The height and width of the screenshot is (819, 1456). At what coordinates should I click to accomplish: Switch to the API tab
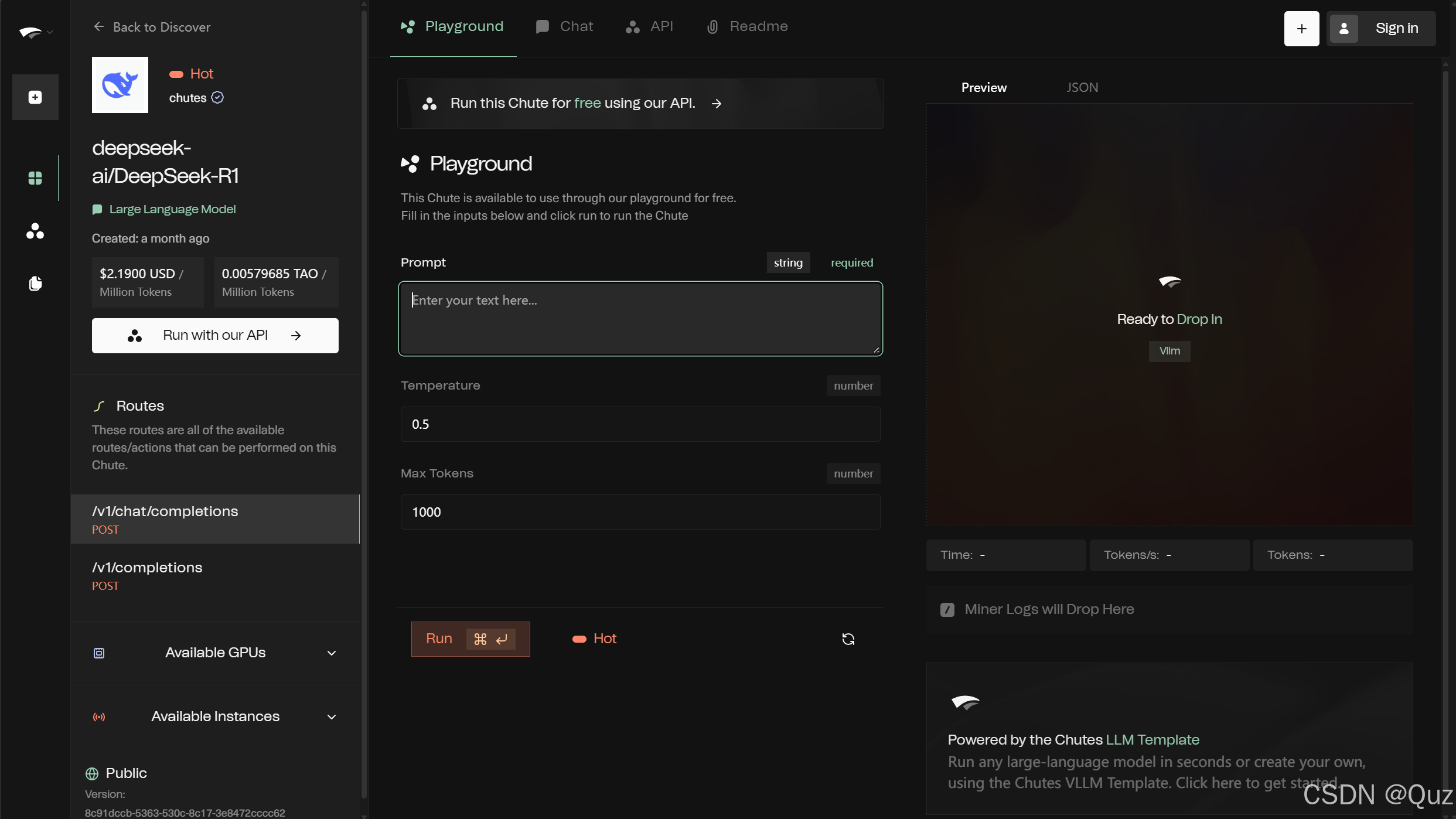pyautogui.click(x=649, y=27)
